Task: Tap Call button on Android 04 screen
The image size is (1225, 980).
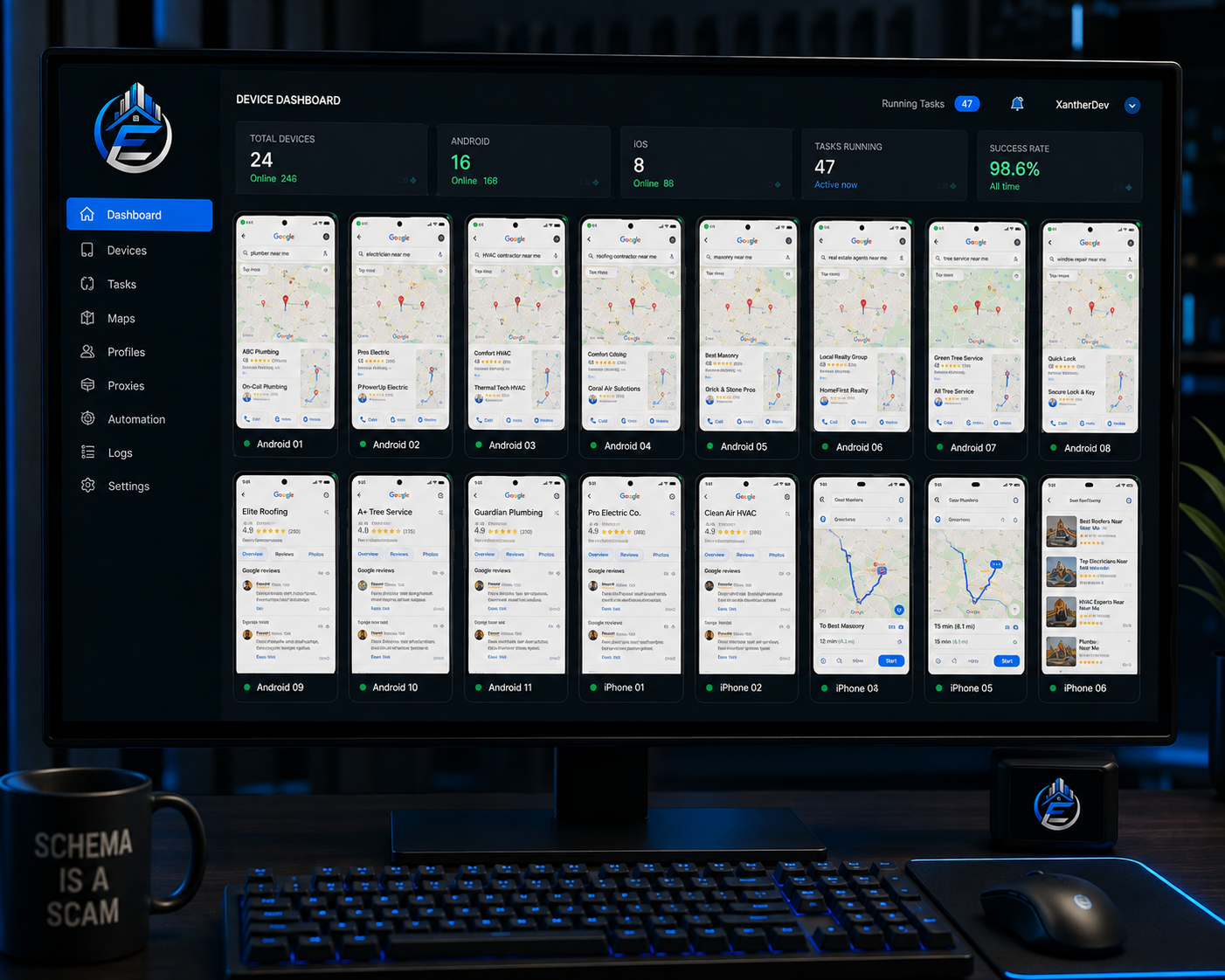Action: (x=599, y=421)
